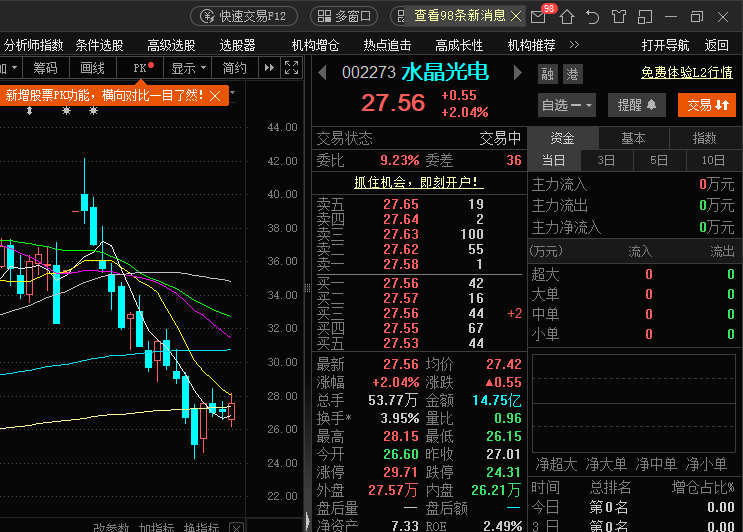Image resolution: width=743 pixels, height=532 pixels.
Task: Set a price alert with 提醒 button
Action: [x=637, y=105]
